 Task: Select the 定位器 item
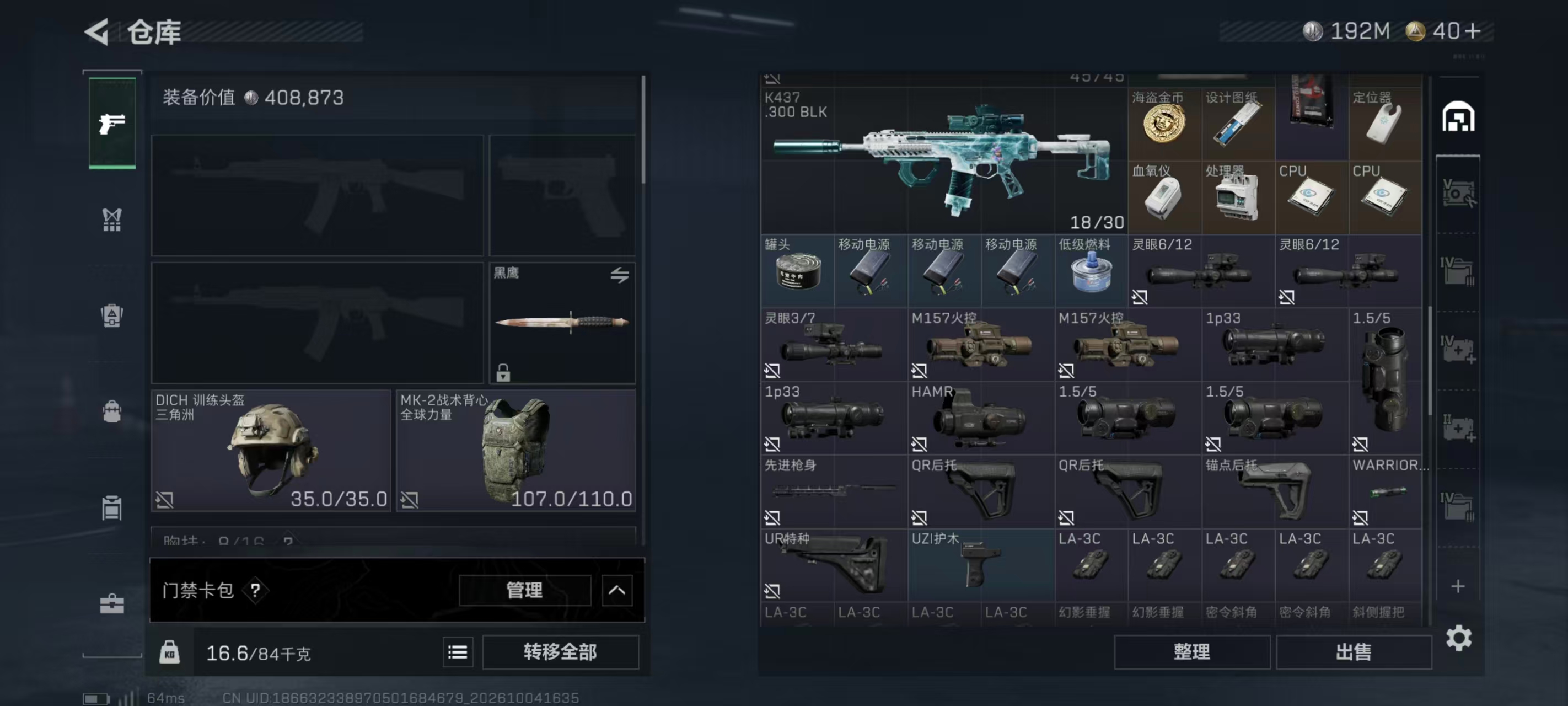click(x=1386, y=124)
